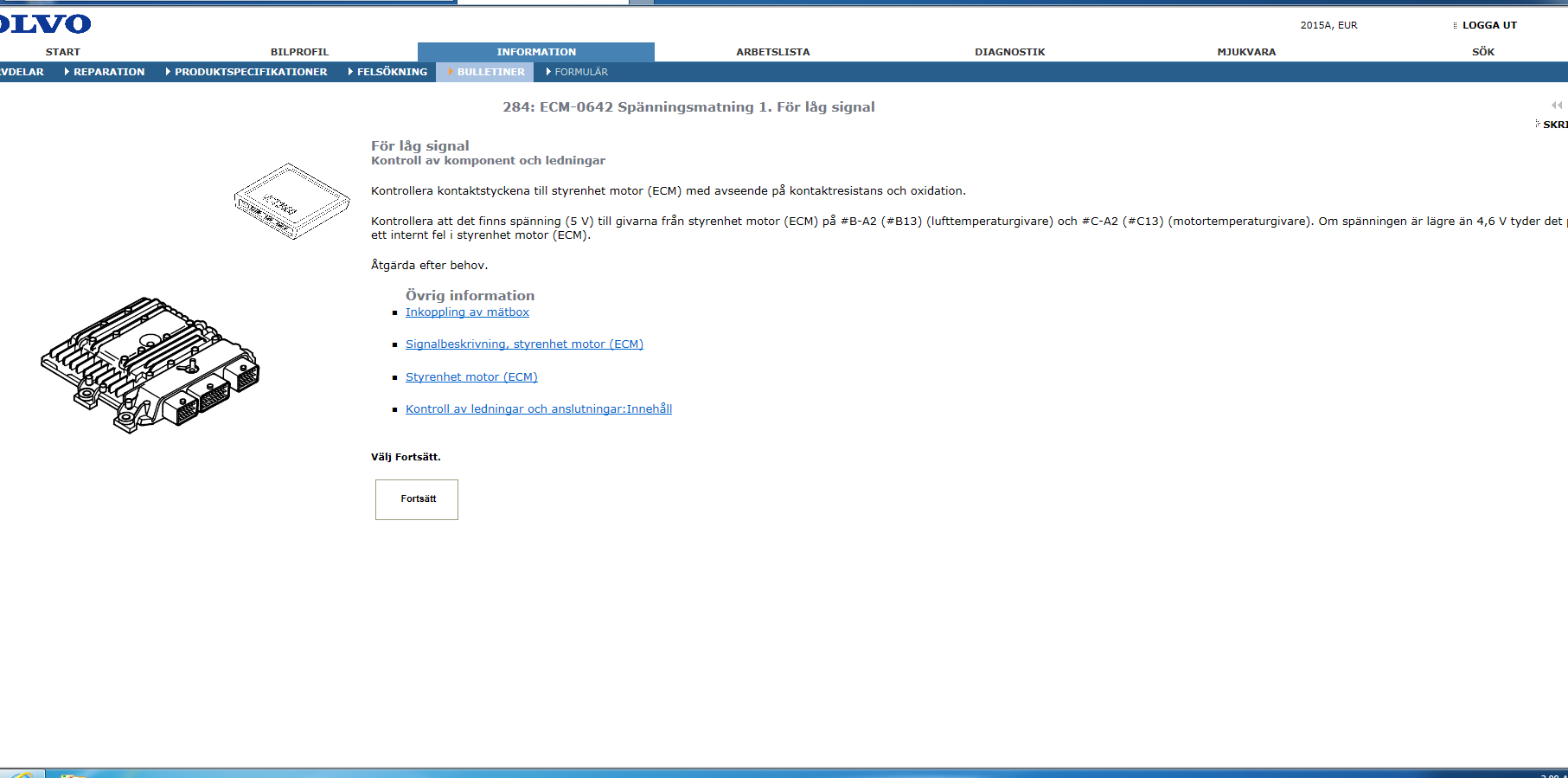1568x778 pixels.
Task: Switch to the MJUKVARA tab
Action: pos(1245,52)
